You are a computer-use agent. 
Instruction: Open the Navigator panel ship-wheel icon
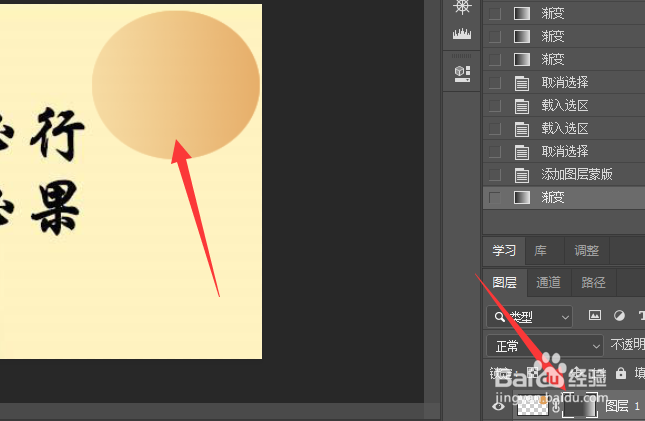tap(462, 7)
